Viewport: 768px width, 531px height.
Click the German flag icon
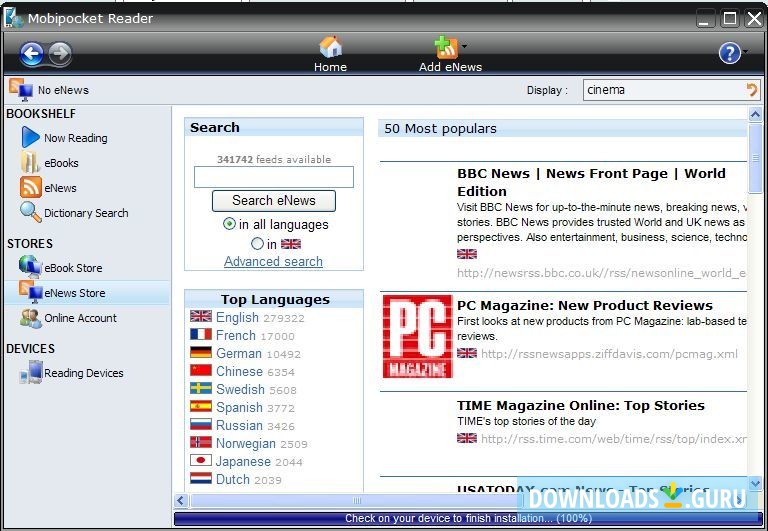click(x=201, y=353)
